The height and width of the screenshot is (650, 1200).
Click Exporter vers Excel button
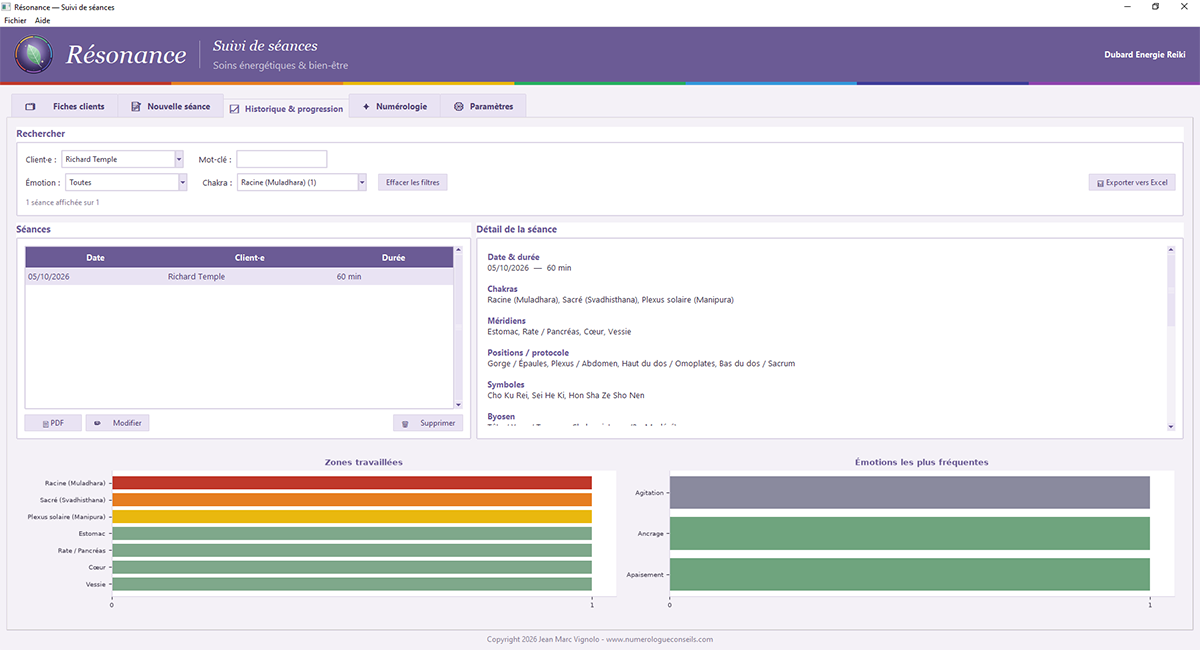coord(1132,183)
